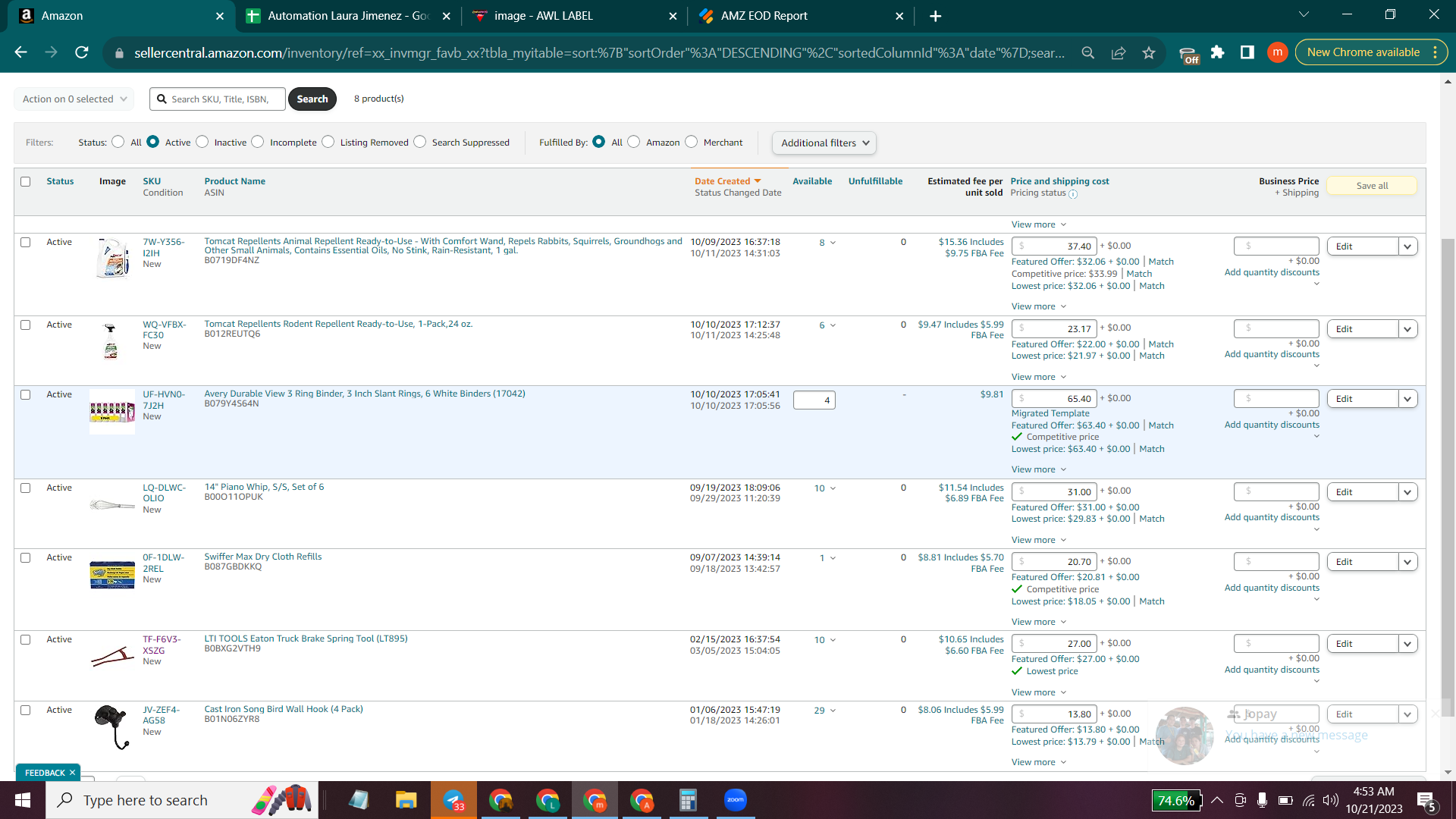
Task: Check the select-all products checkbox
Action: [26, 182]
